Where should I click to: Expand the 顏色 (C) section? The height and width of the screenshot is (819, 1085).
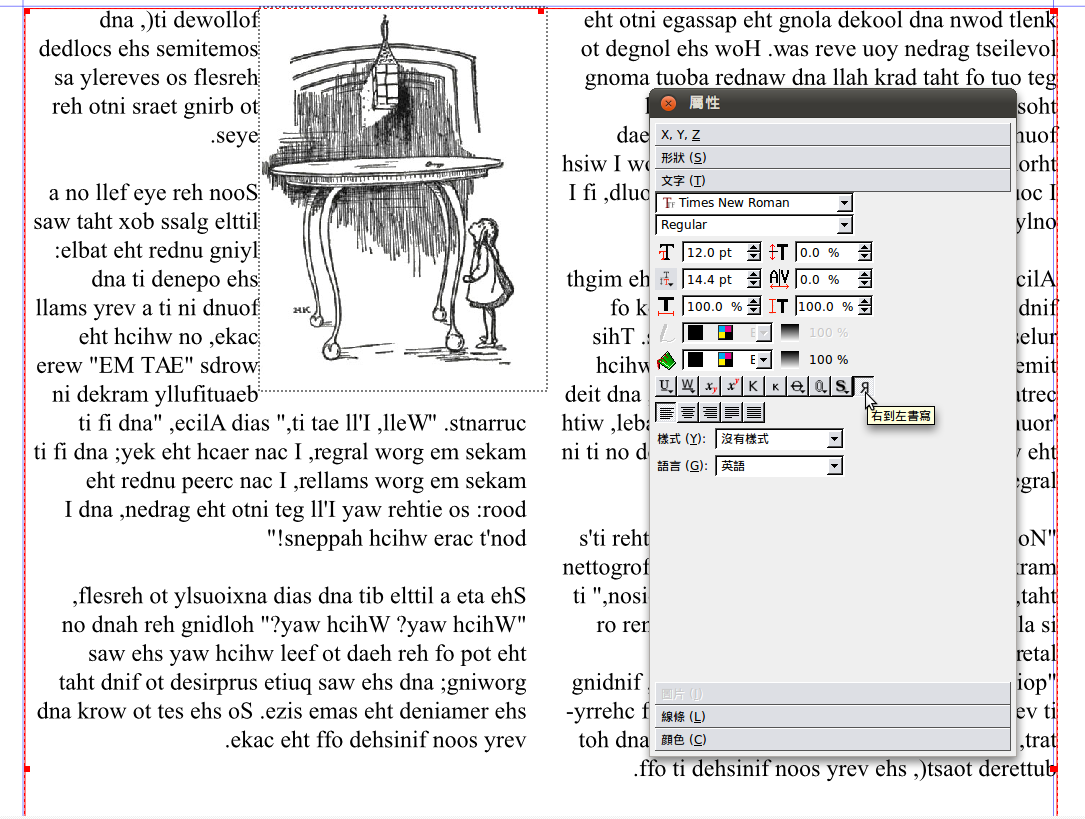click(832, 739)
